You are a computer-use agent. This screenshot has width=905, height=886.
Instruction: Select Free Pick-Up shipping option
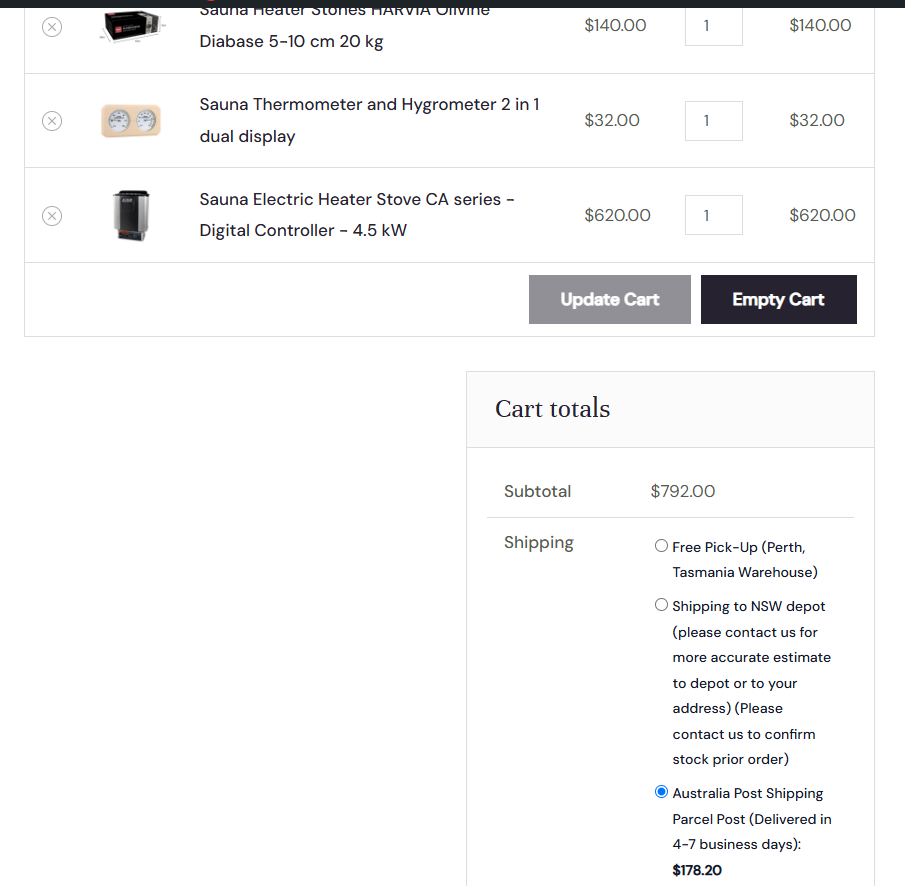click(x=661, y=545)
